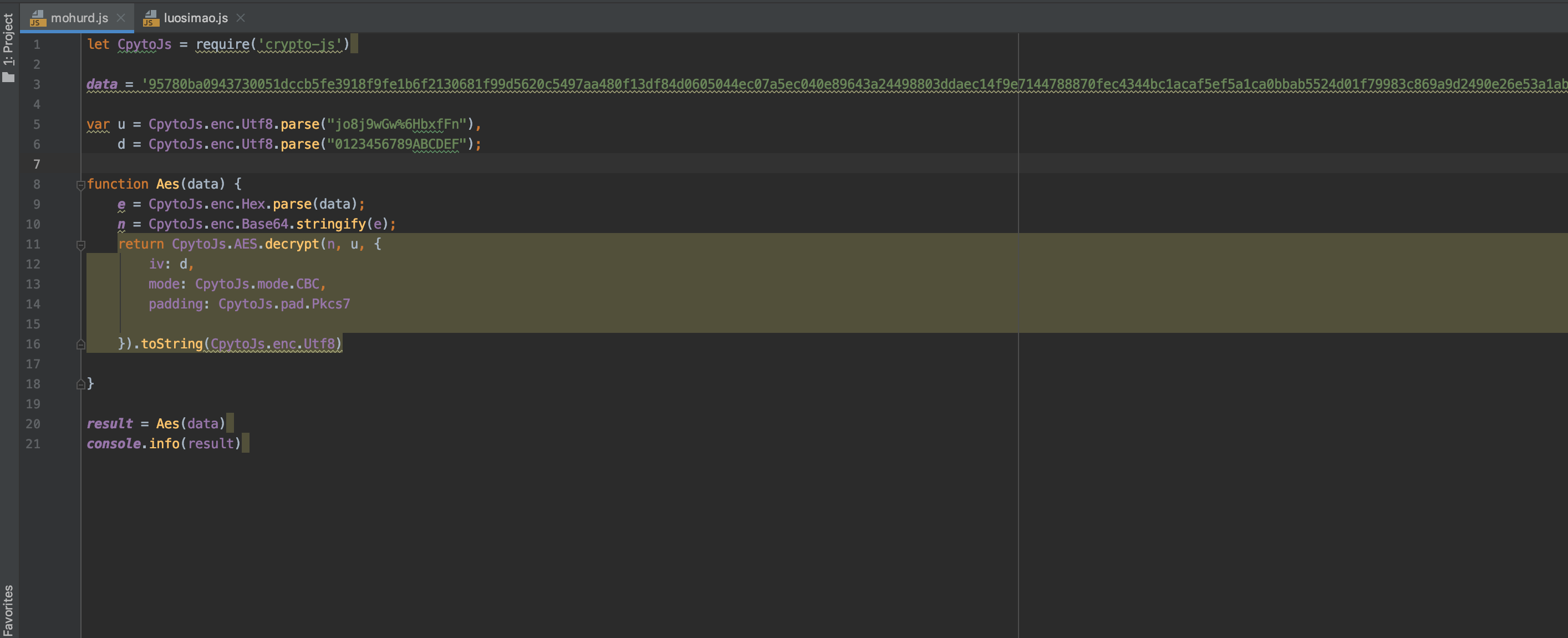Click the closing brace on line 18

[91, 383]
